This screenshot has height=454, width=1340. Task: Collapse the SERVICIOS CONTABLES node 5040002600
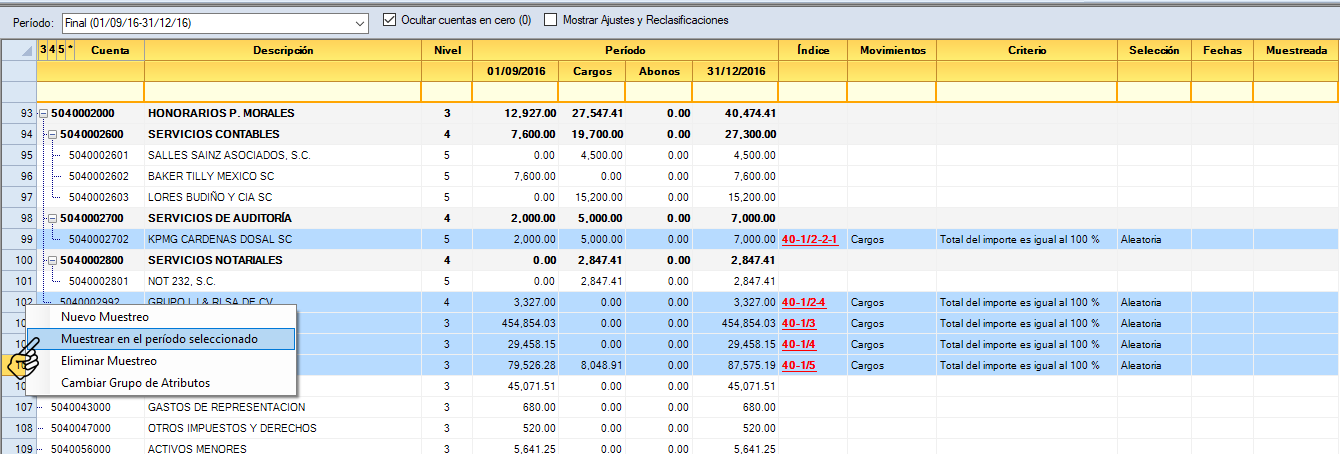coord(52,135)
